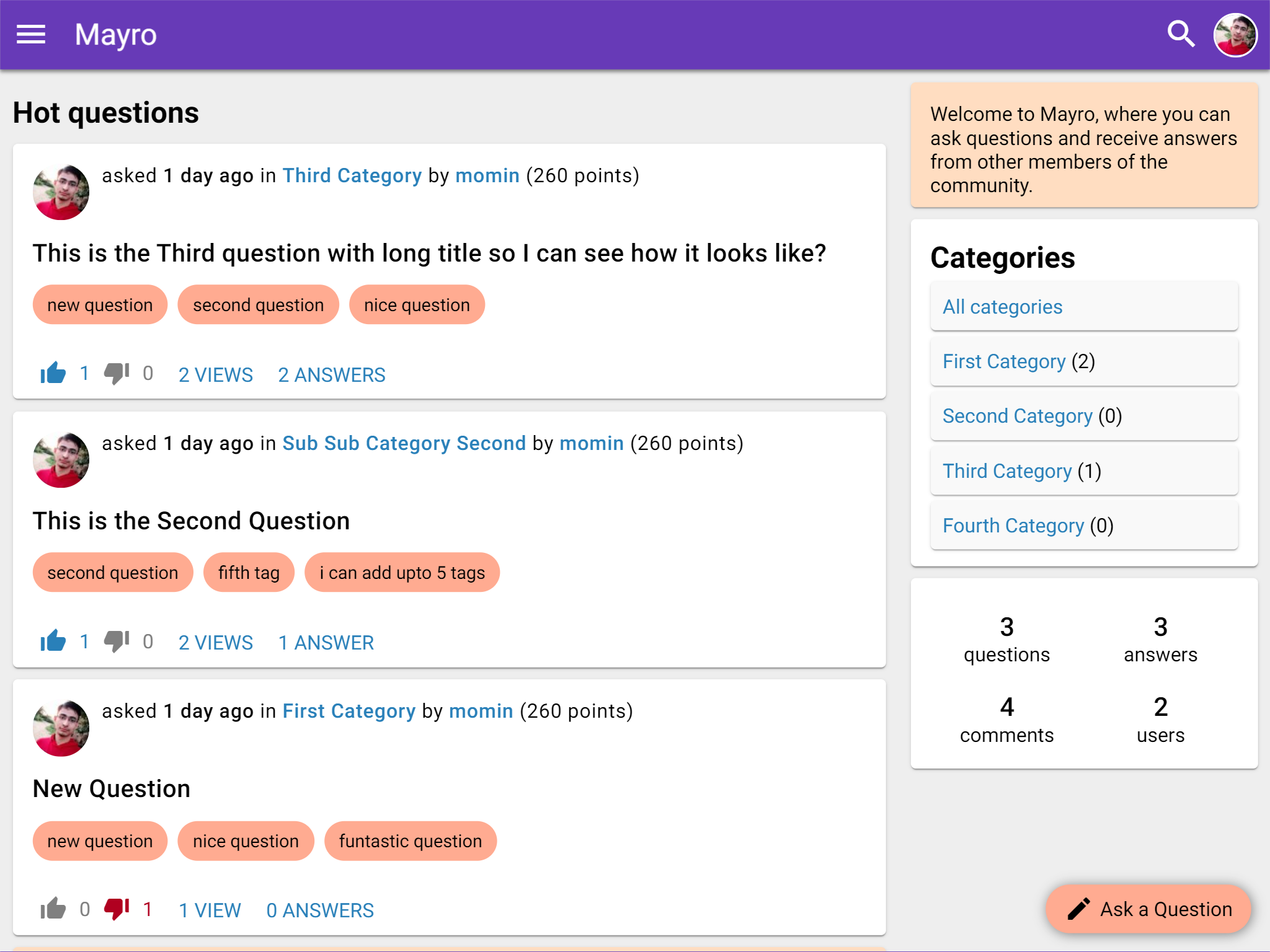Image resolution: width=1270 pixels, height=952 pixels.
Task: Open the hamburger navigation menu
Action: [31, 35]
